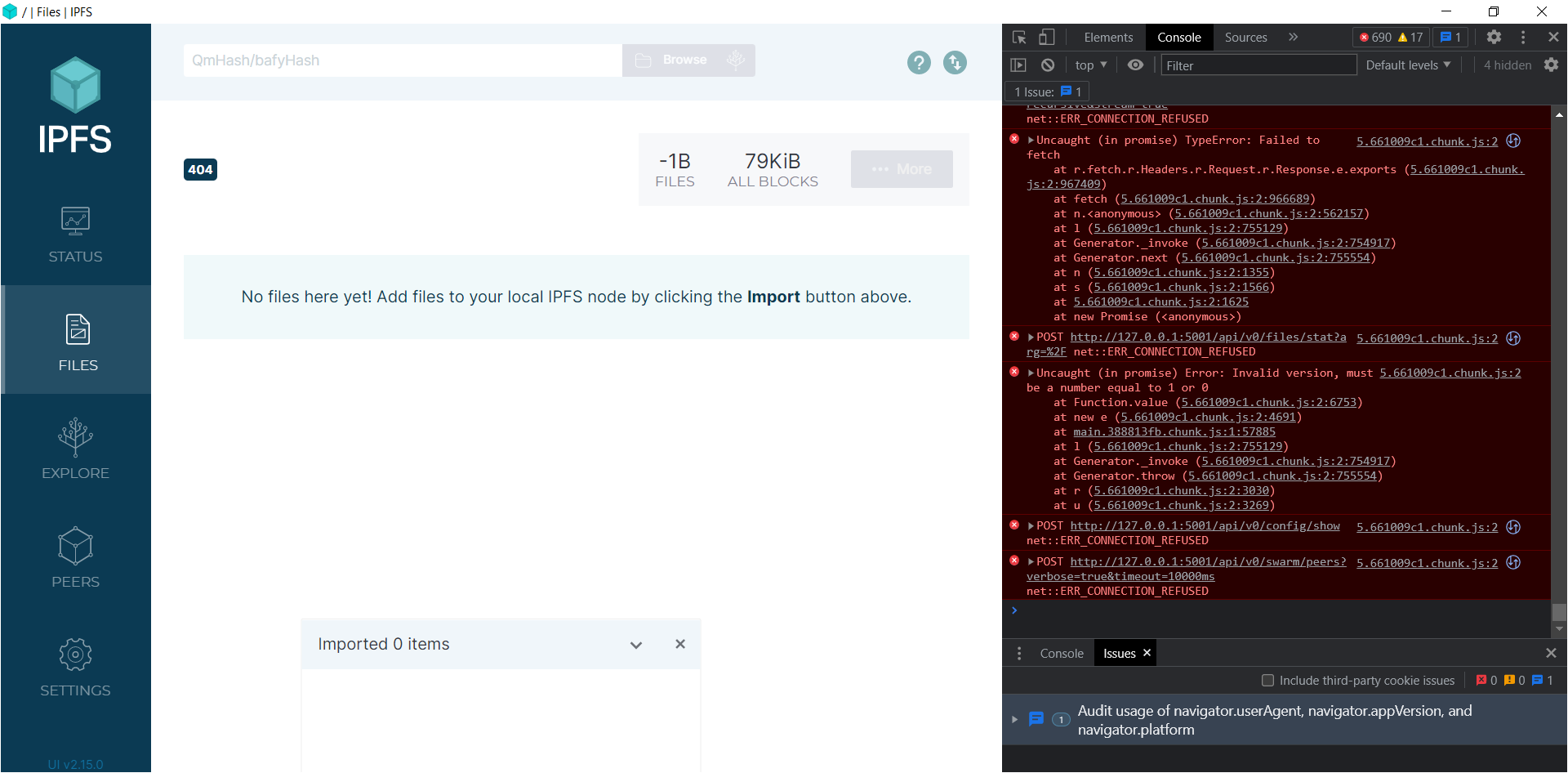Toggle the device emulation icon in DevTools

(x=1047, y=37)
